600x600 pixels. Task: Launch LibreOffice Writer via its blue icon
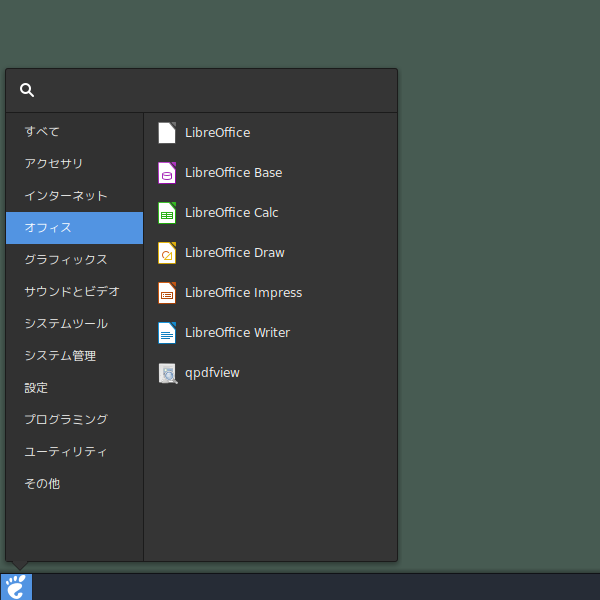click(167, 333)
